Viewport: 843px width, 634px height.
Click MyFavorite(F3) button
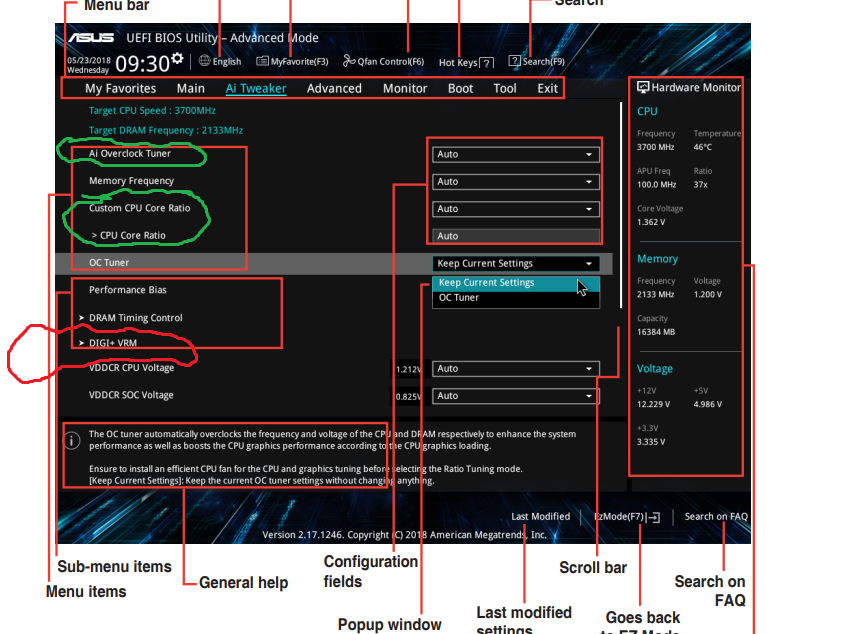click(292, 61)
